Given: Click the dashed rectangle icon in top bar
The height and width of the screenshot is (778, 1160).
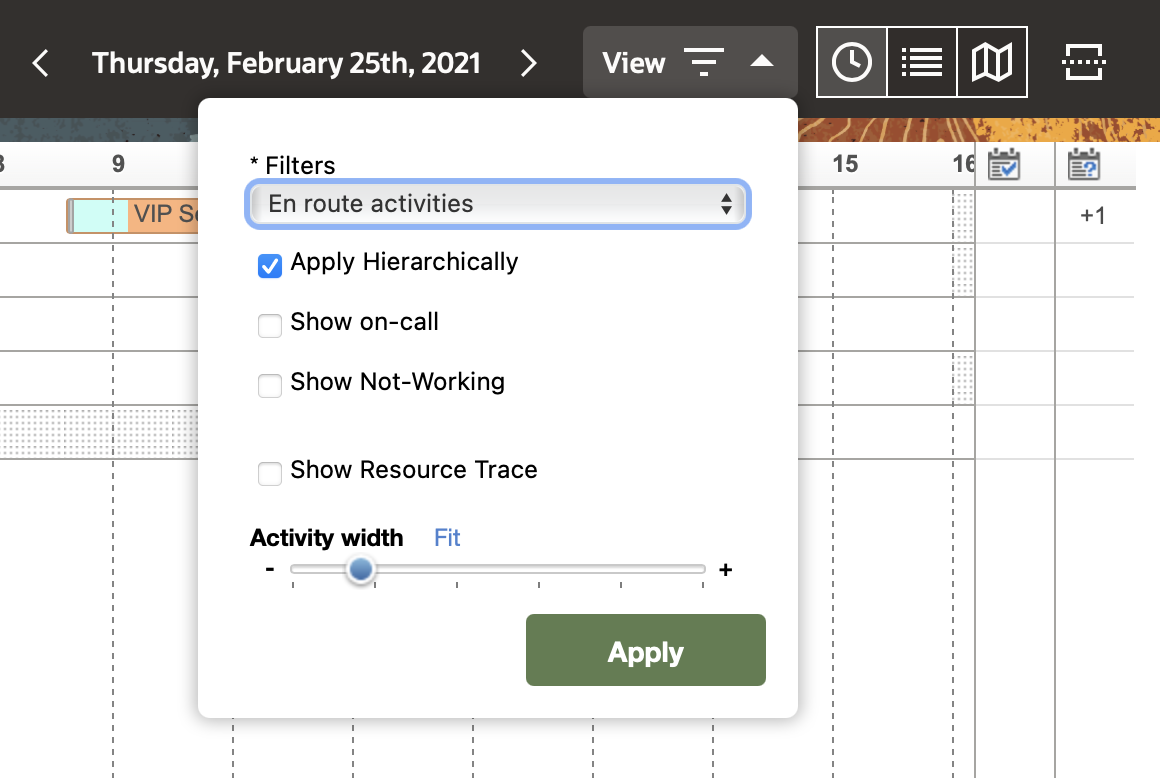Looking at the screenshot, I should [1083, 63].
